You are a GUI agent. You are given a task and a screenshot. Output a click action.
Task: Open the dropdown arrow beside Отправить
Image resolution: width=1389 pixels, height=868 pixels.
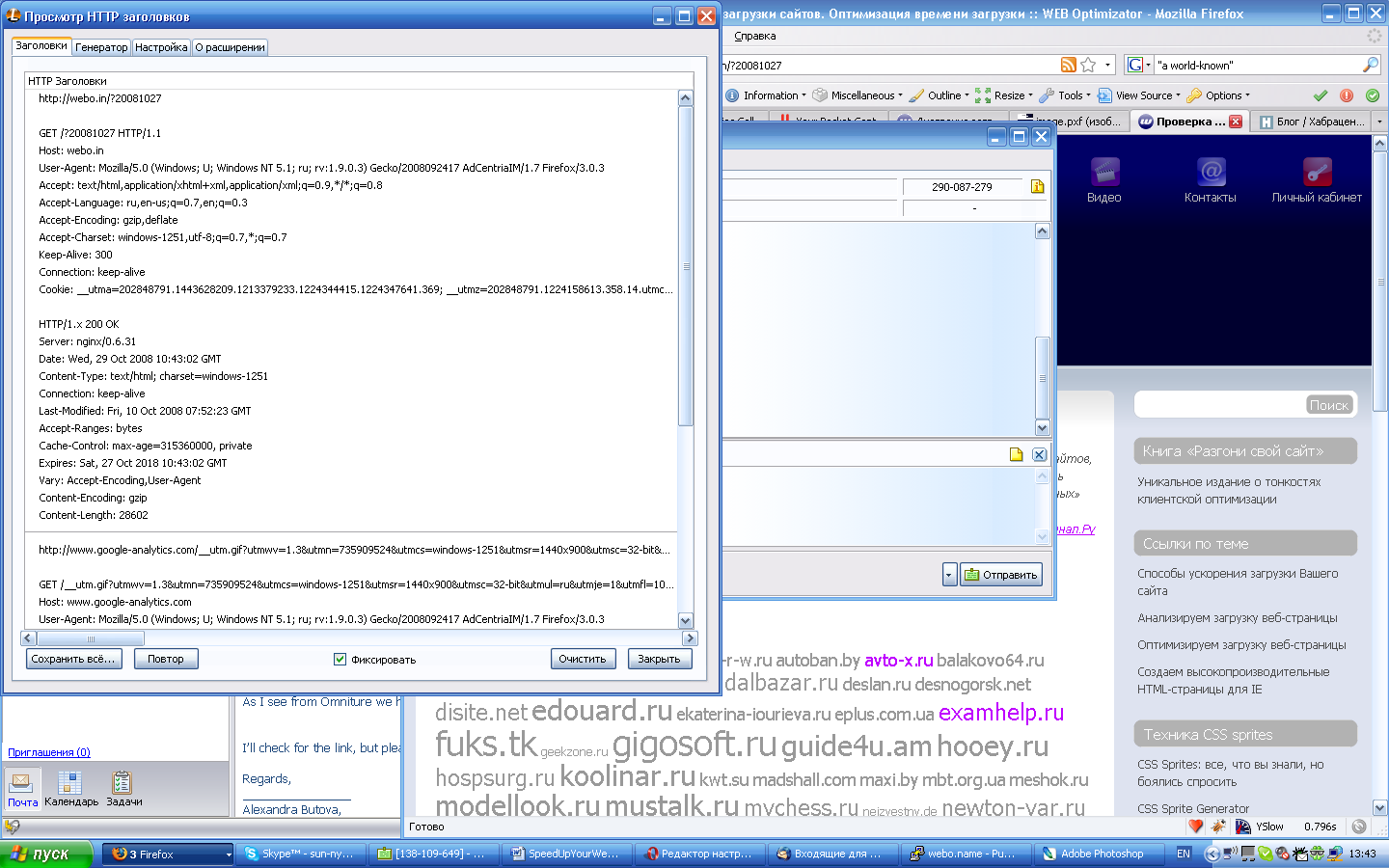tap(949, 575)
